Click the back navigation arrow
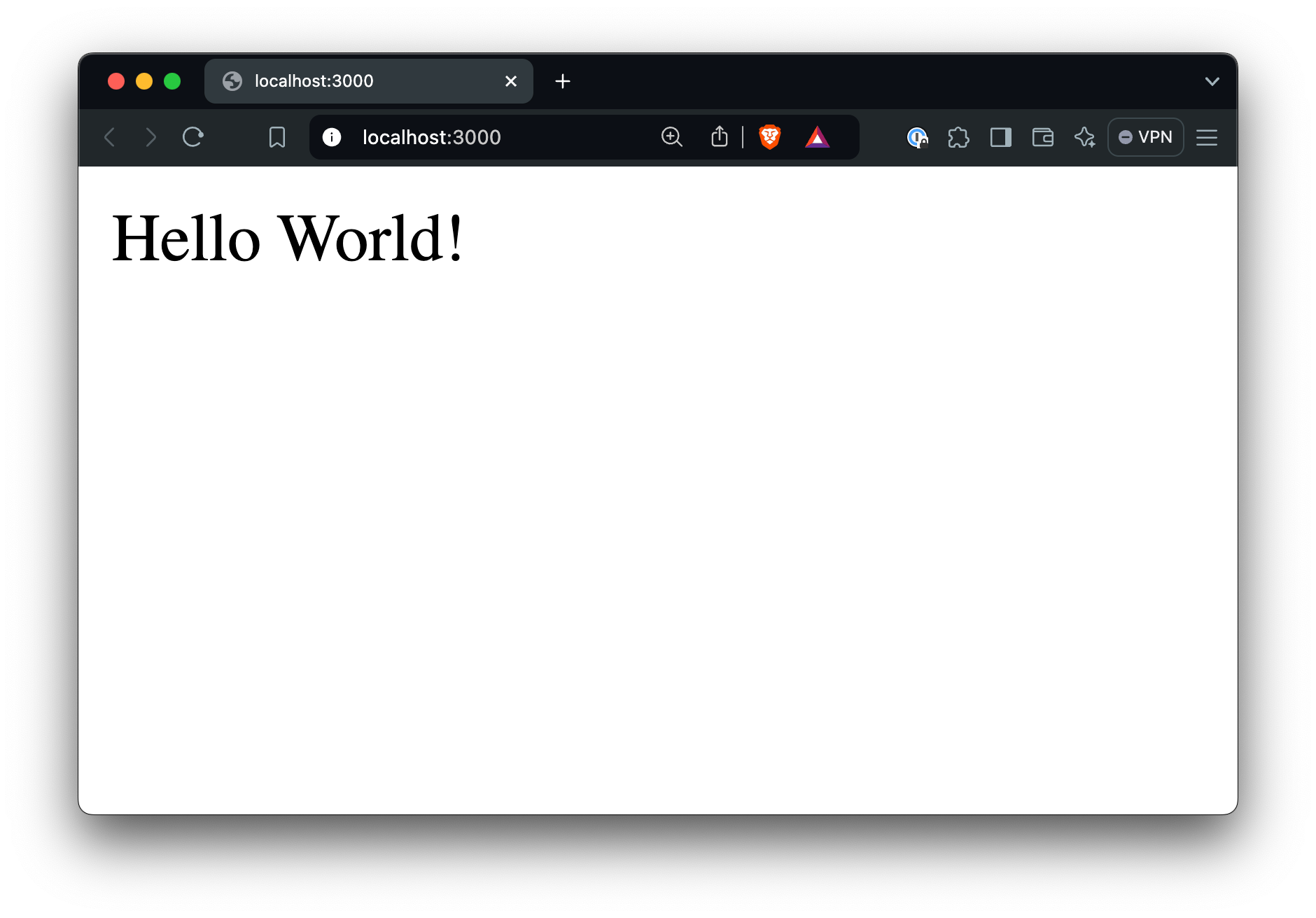 [x=110, y=137]
